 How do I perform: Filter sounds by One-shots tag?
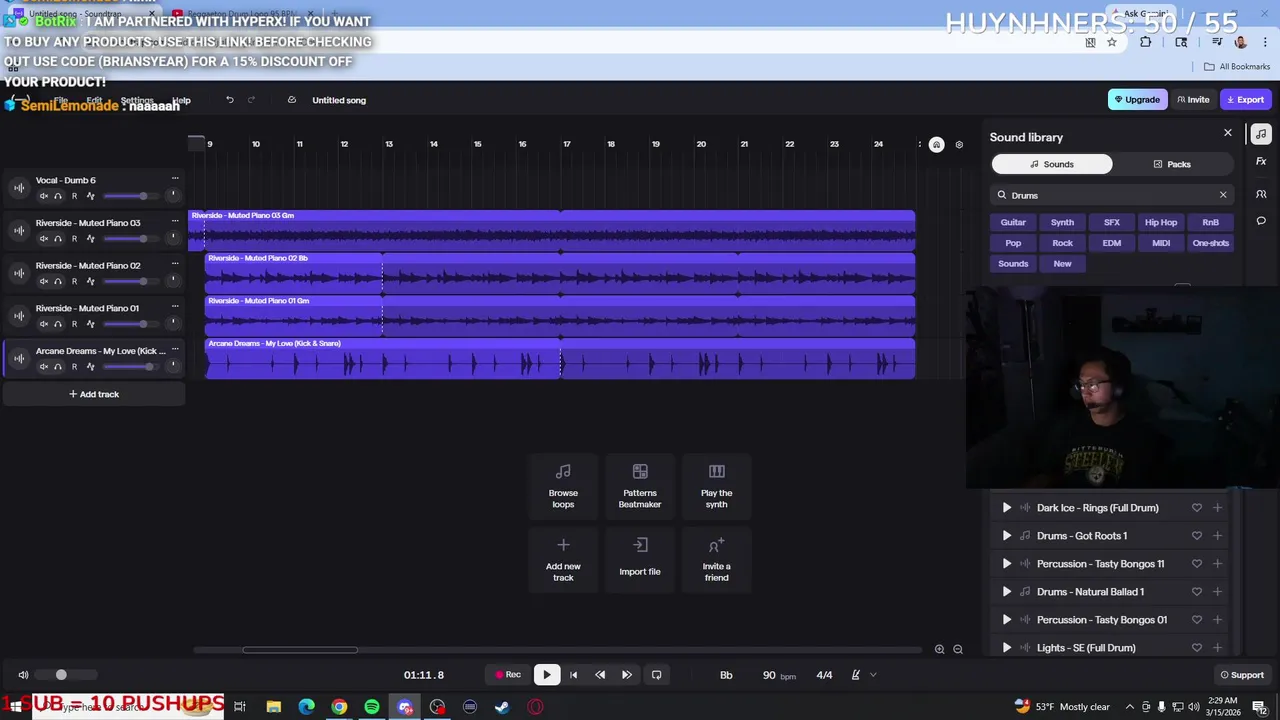tap(1210, 243)
